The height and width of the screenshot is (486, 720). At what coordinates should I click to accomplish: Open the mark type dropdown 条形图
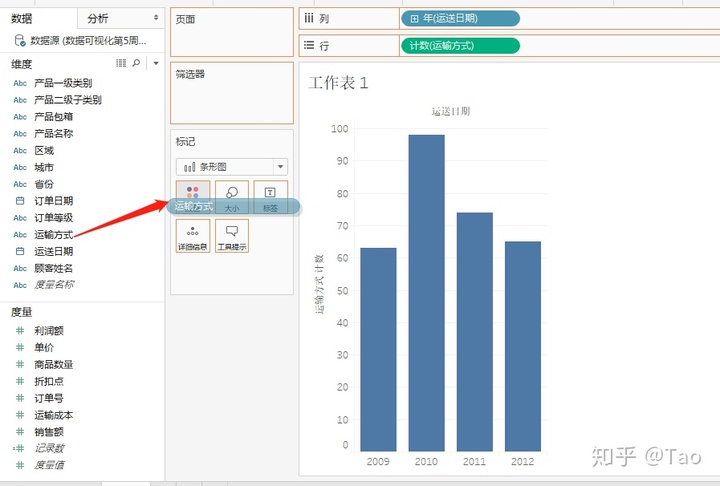232,167
